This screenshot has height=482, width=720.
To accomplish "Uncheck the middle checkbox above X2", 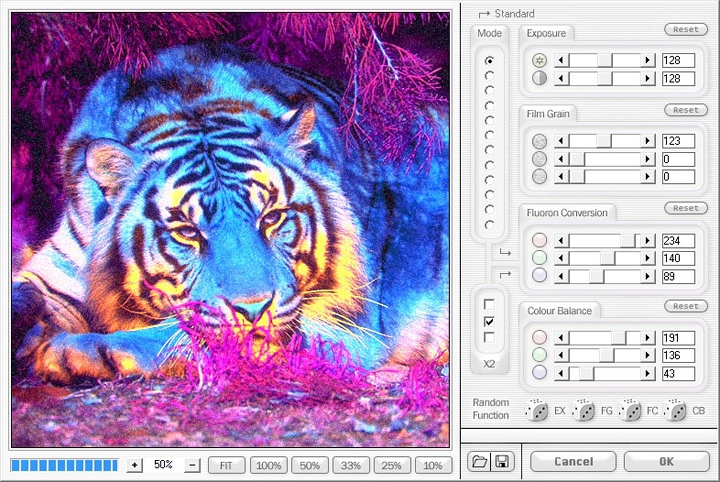I will [489, 321].
